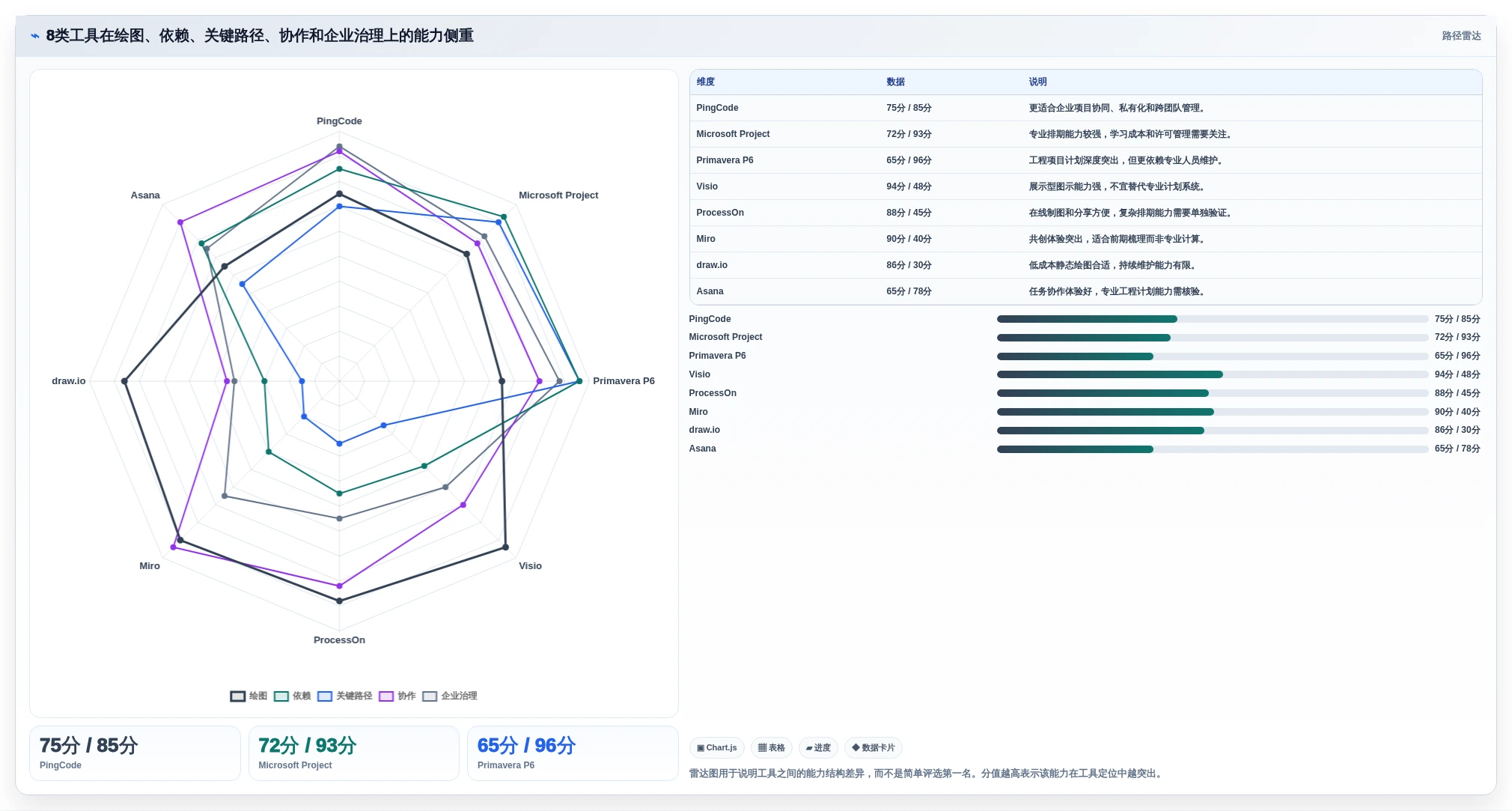Image resolution: width=1512 pixels, height=811 pixels.
Task: Click the 86分 / 30分 table cell
Action: (909, 265)
